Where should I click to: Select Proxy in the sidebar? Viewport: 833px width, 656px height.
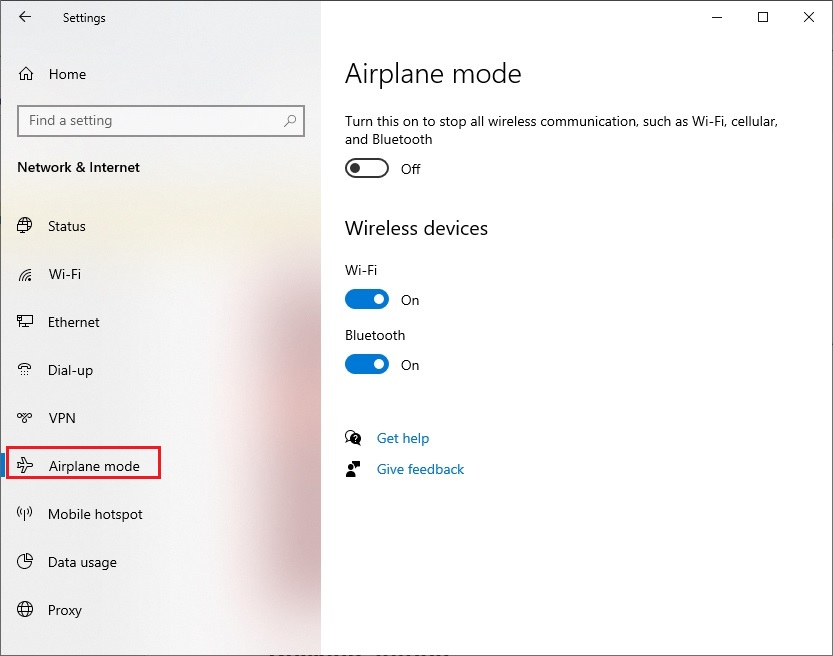[65, 610]
